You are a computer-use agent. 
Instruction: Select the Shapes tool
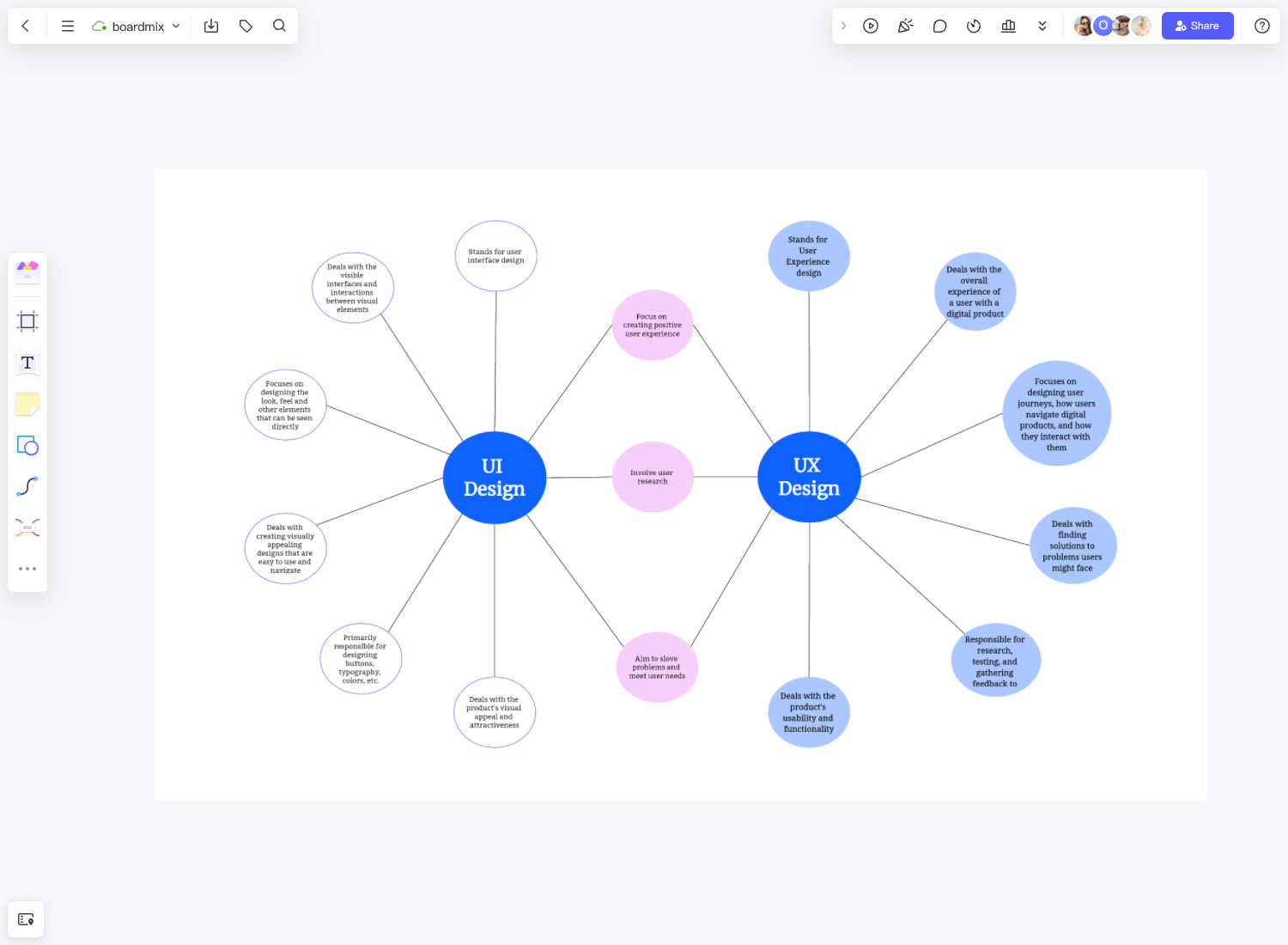[27, 445]
